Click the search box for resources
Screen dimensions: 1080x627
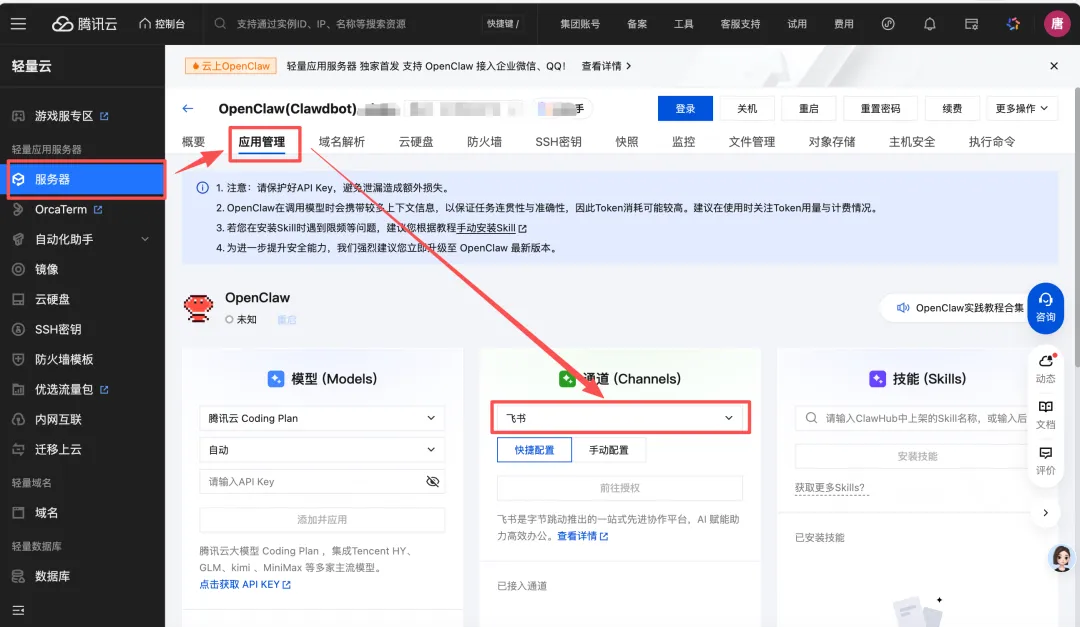[x=369, y=23]
